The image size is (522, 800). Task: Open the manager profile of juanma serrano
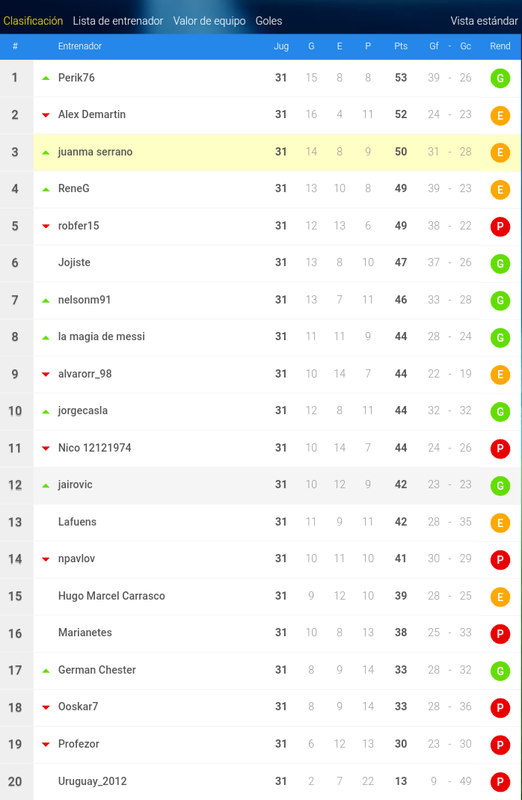[95, 152]
